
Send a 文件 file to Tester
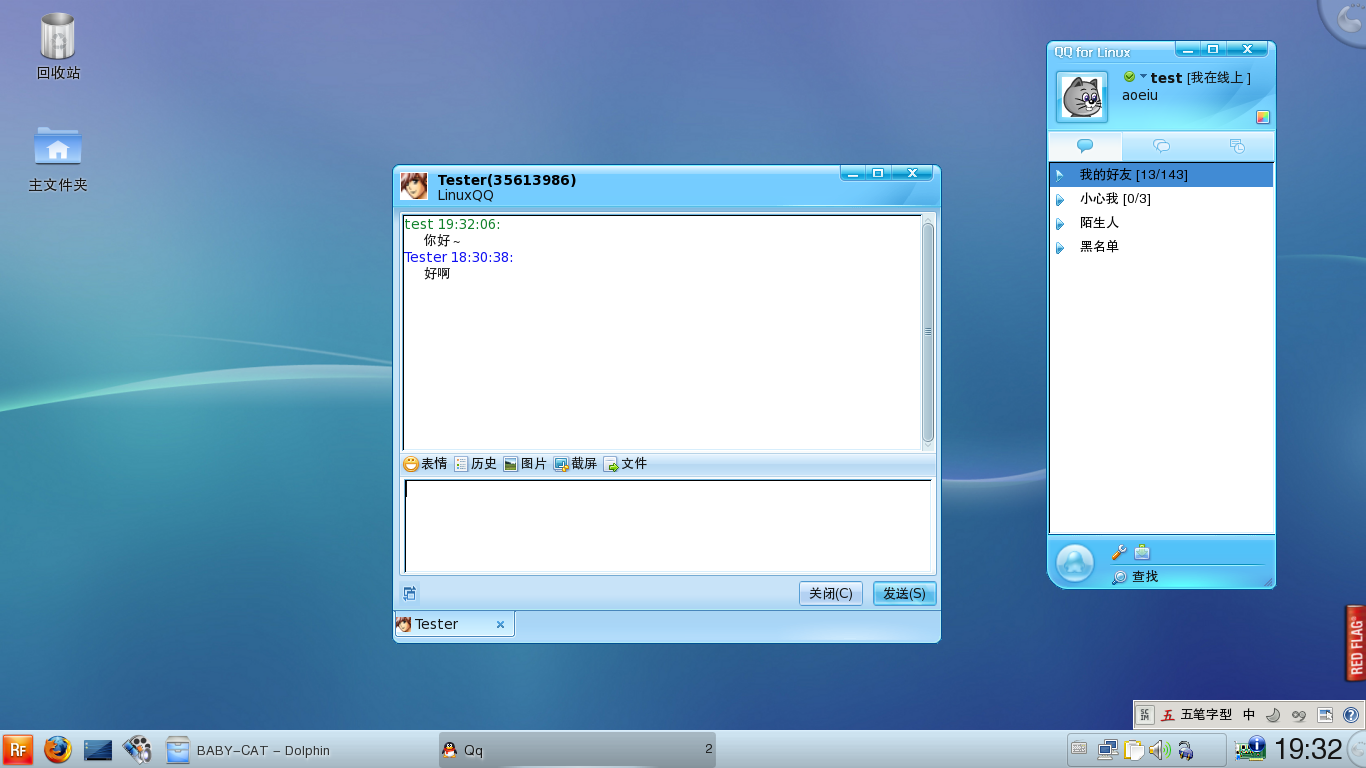point(625,464)
